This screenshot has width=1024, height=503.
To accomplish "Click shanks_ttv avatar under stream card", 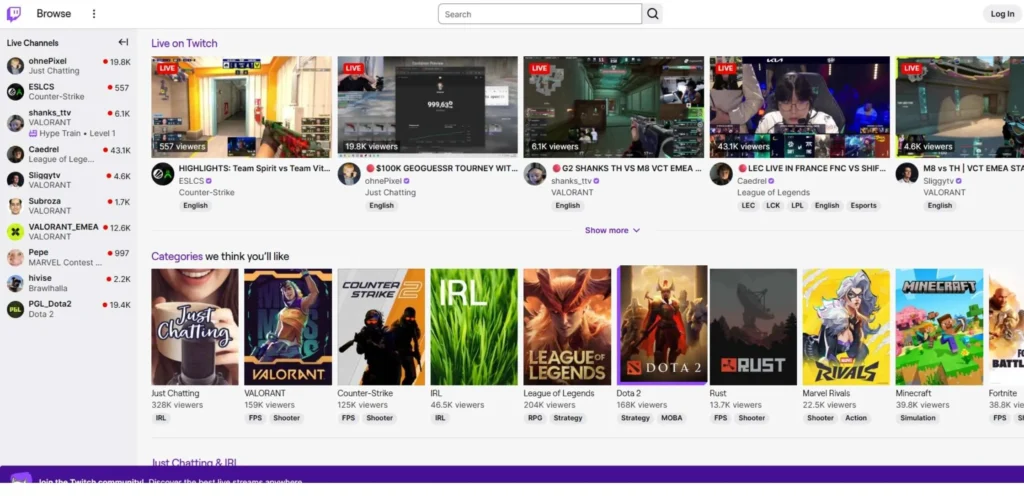I will coord(535,174).
